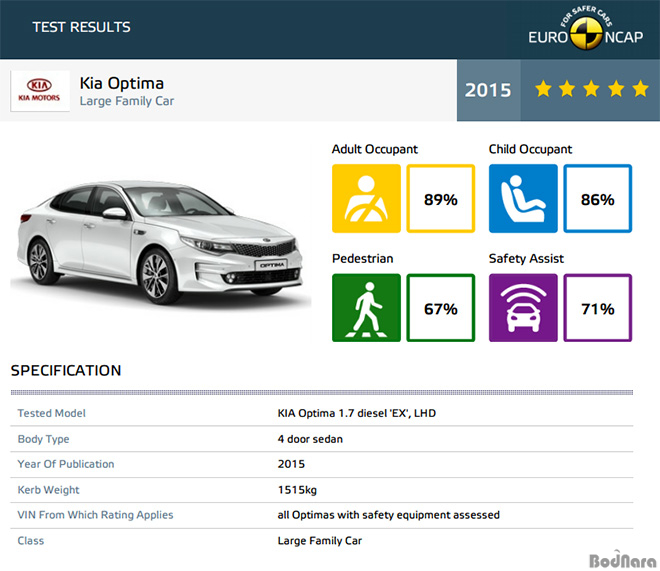Select the yellow Adult Occupant icon
Viewport: 660px width, 571px height.
tap(366, 198)
